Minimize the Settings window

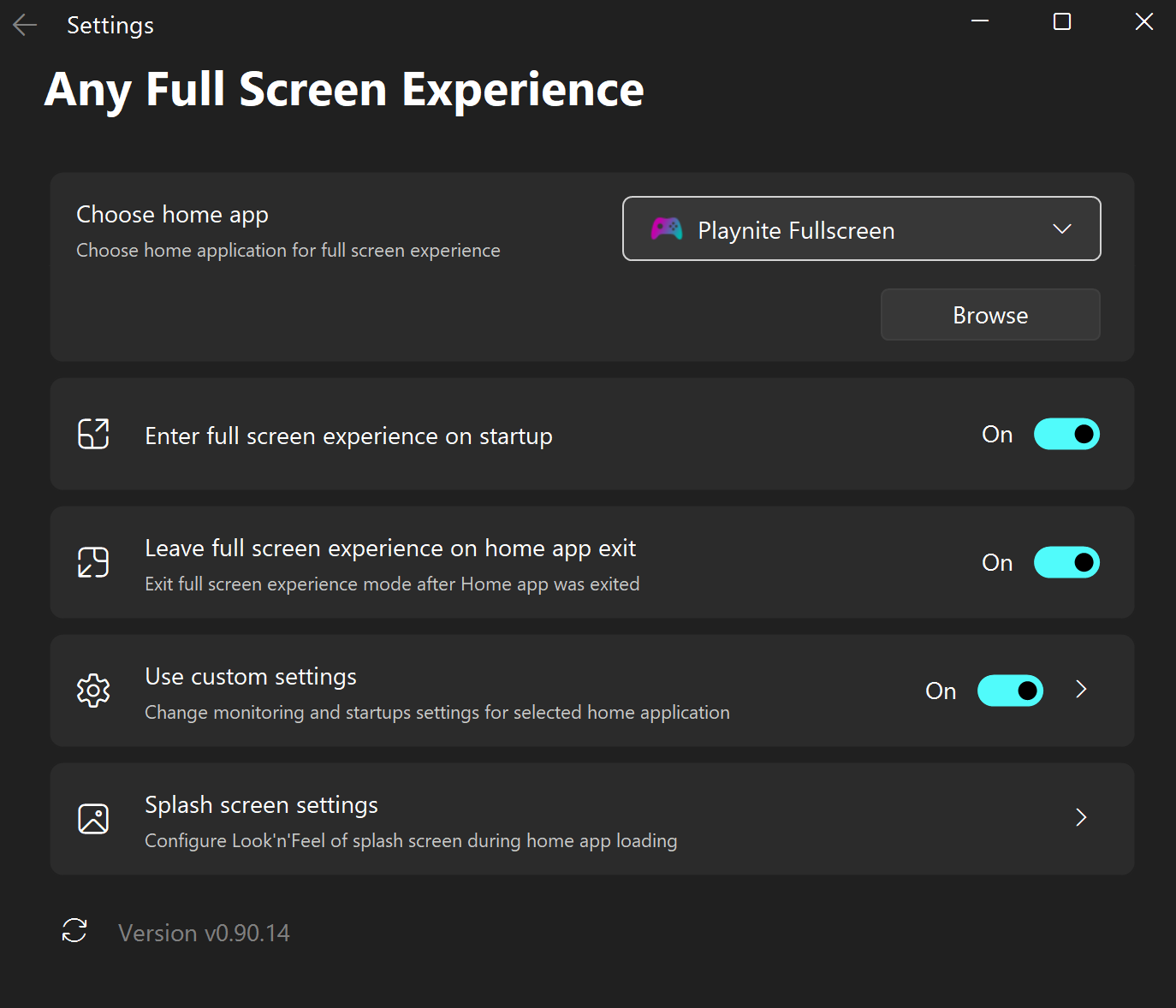coord(980,21)
